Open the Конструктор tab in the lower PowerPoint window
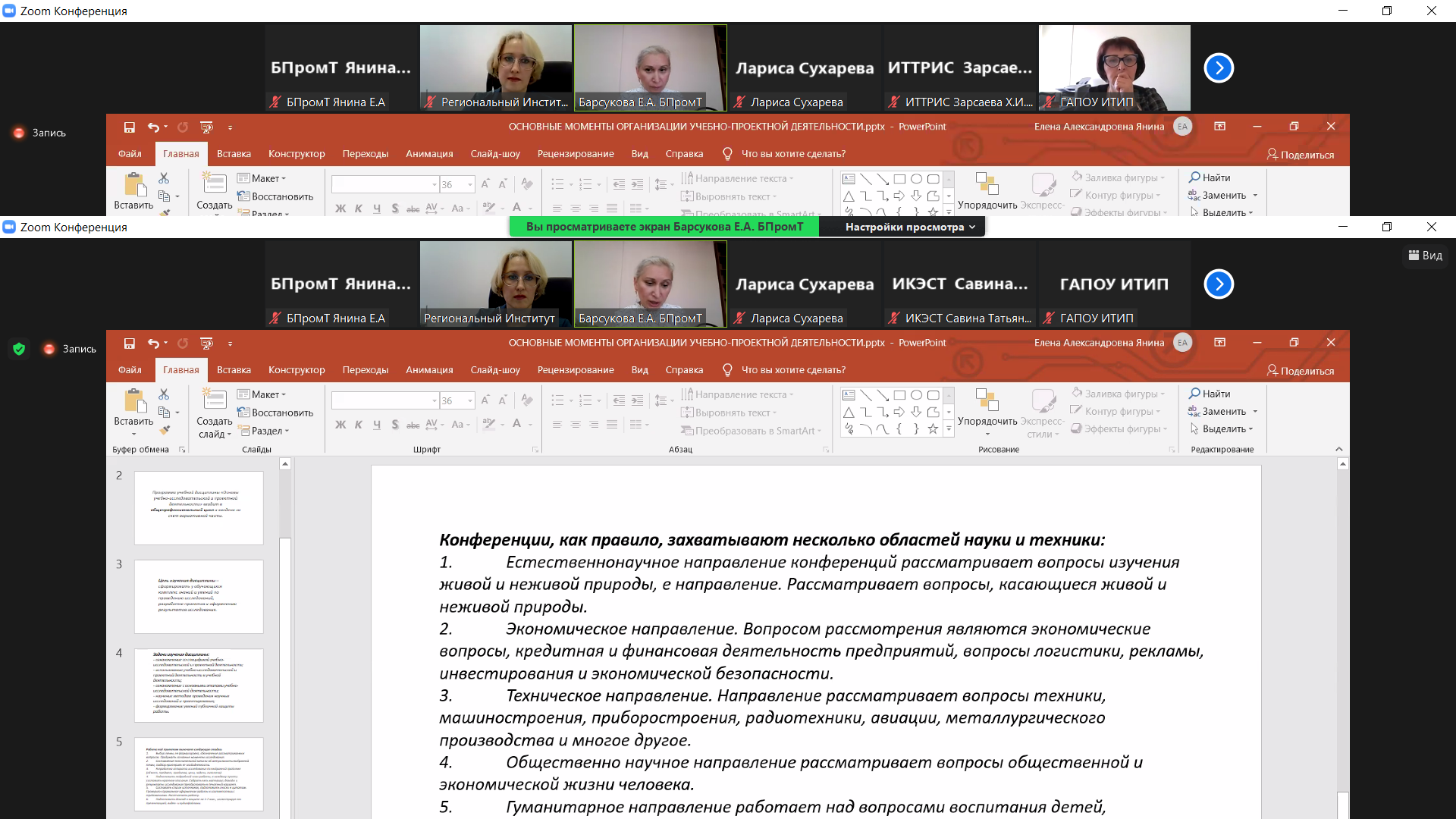This screenshot has height=819, width=1456. pos(297,370)
